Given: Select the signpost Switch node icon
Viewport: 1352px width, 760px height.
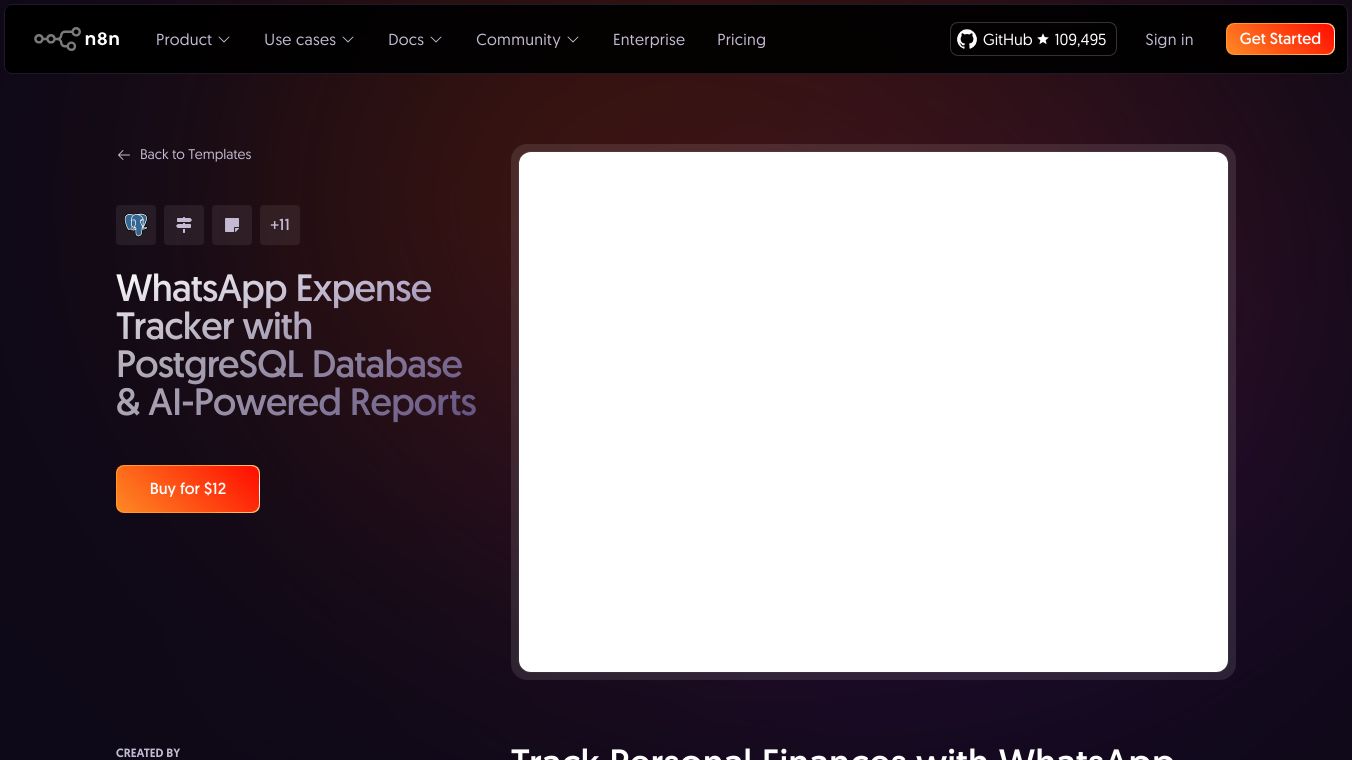Looking at the screenshot, I should pyautogui.click(x=184, y=225).
